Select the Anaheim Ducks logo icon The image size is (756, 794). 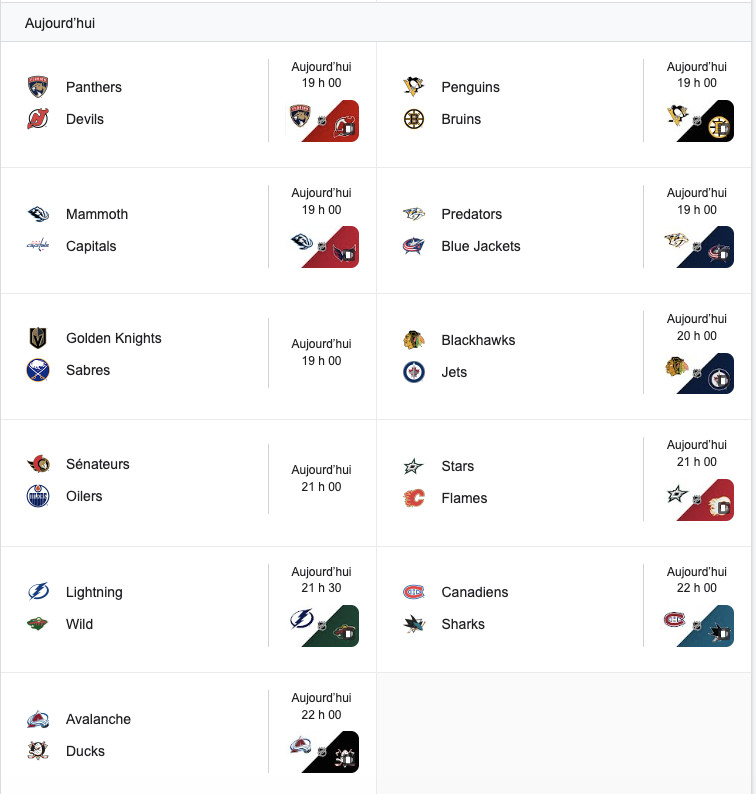38,751
